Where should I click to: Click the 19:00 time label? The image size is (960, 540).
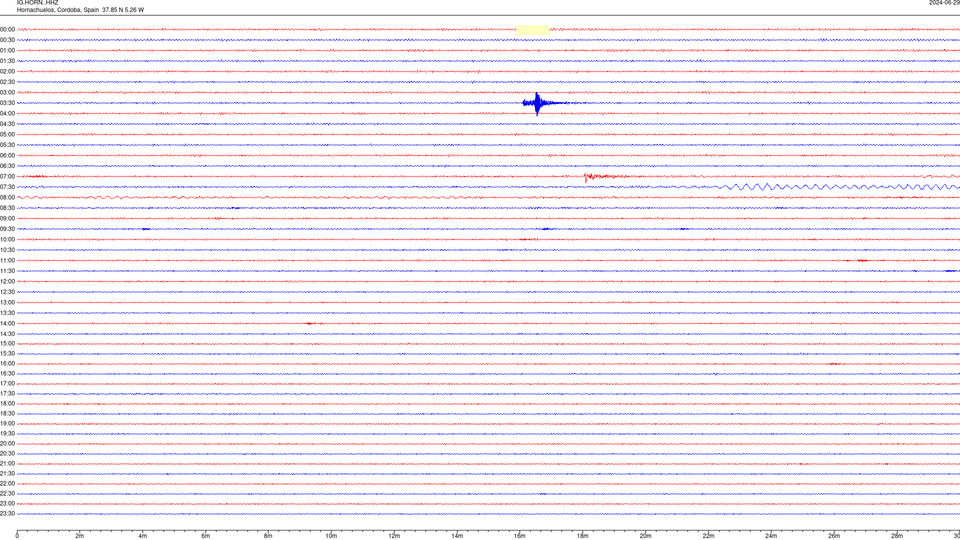7,424
